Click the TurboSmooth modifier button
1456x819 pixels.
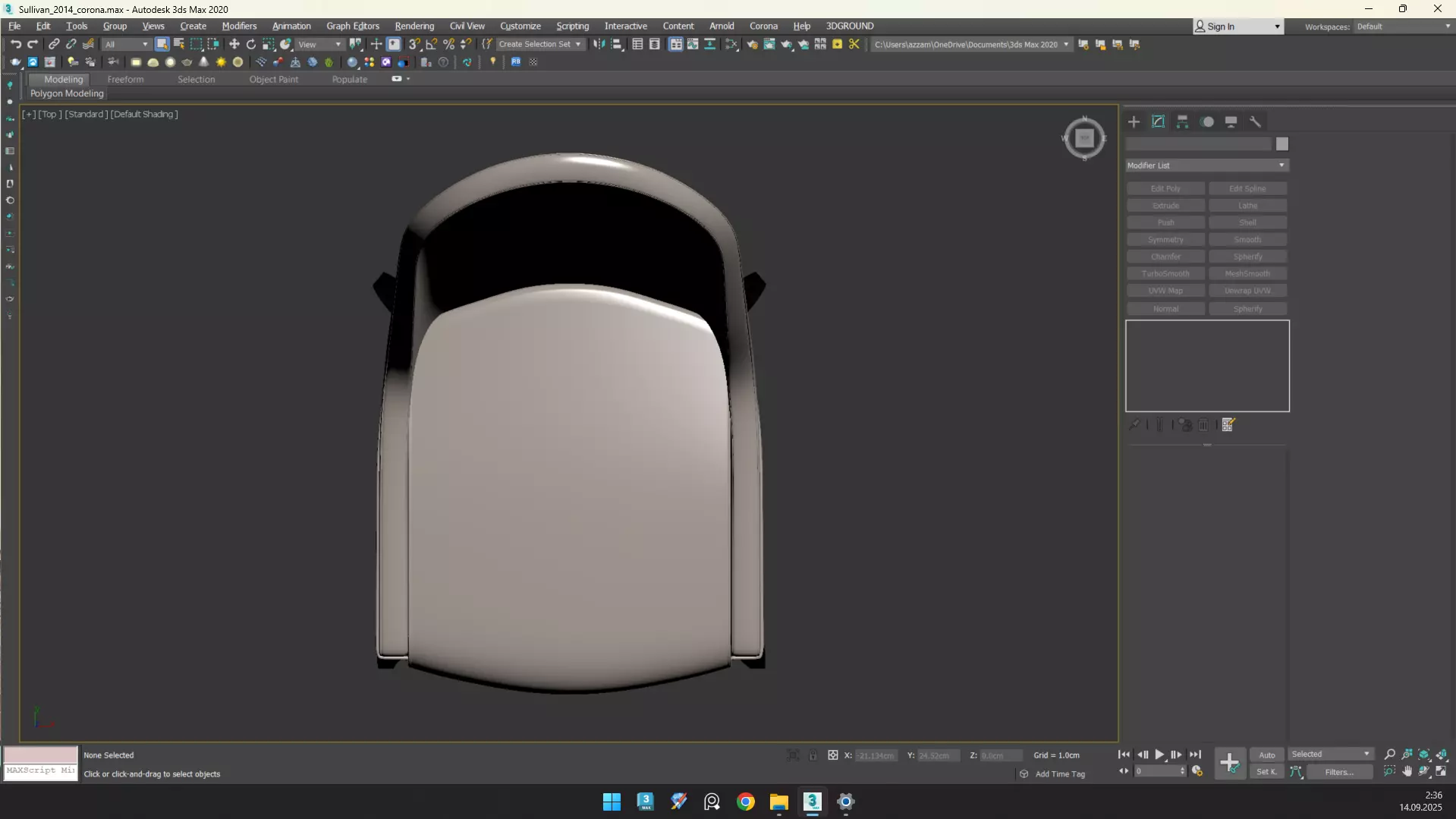pyautogui.click(x=1165, y=273)
